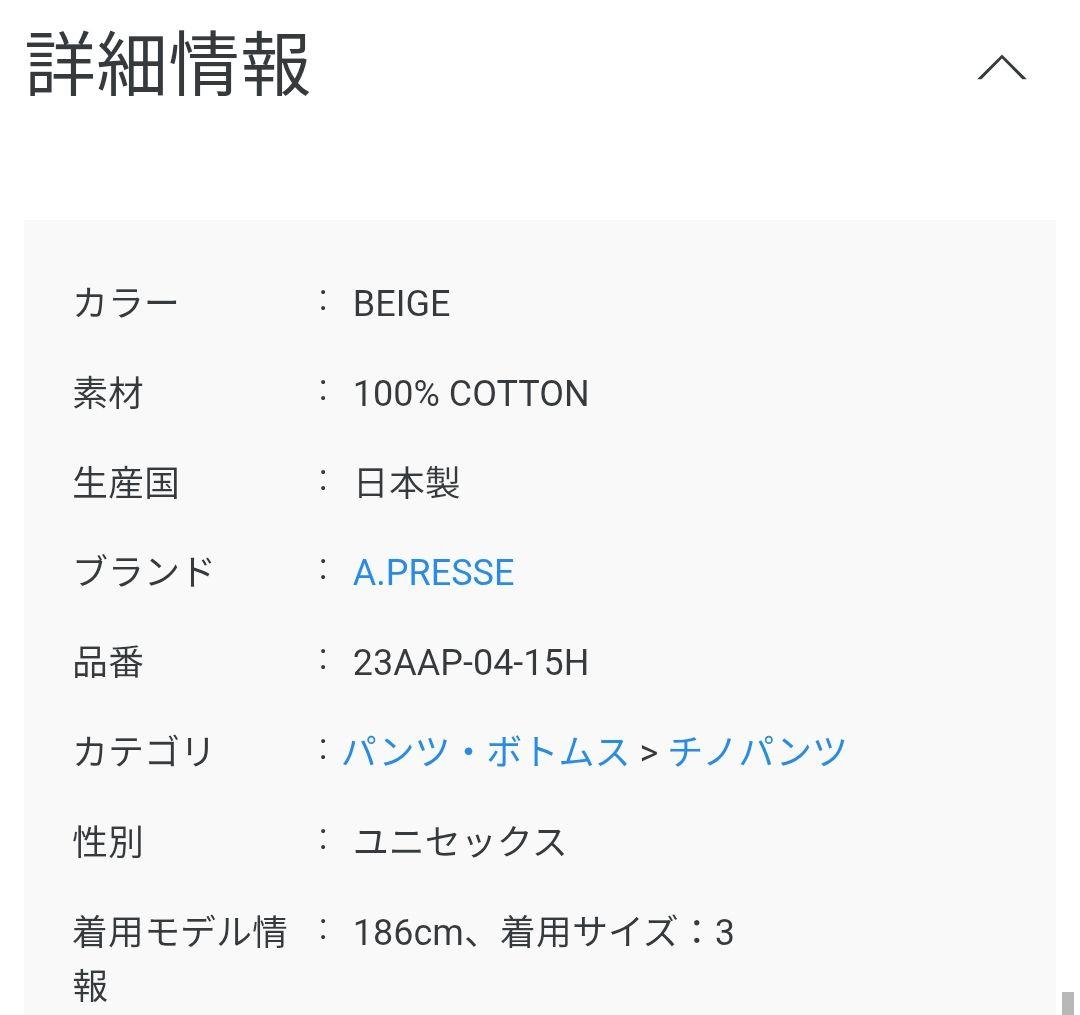The width and height of the screenshot is (1080, 1015).
Task: Click the 素材 label
Action: [x=108, y=393]
